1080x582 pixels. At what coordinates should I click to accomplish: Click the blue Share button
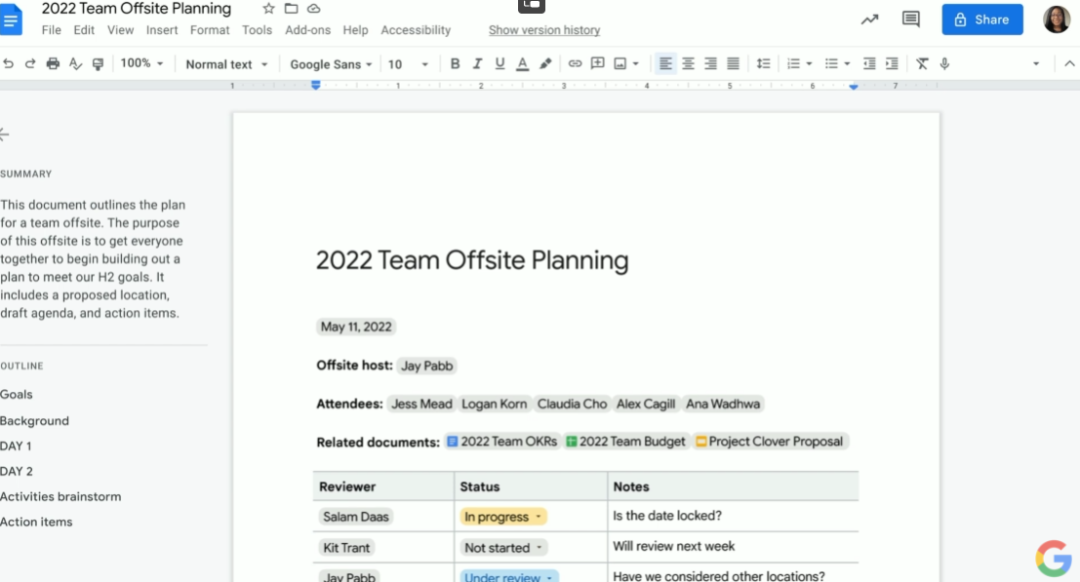pyautogui.click(x=982, y=20)
